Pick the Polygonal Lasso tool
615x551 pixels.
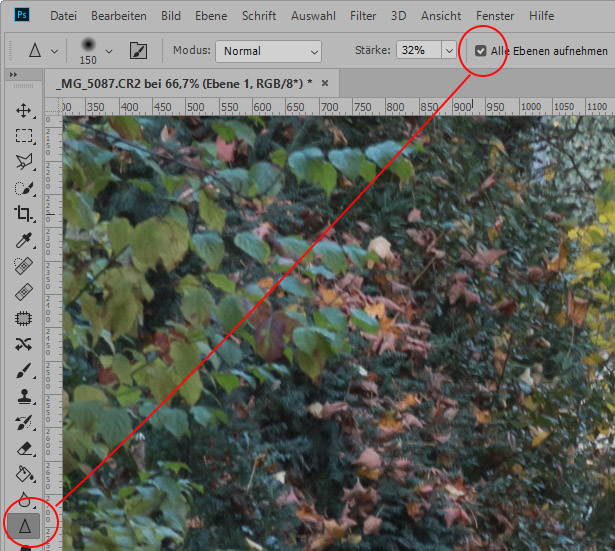point(24,162)
